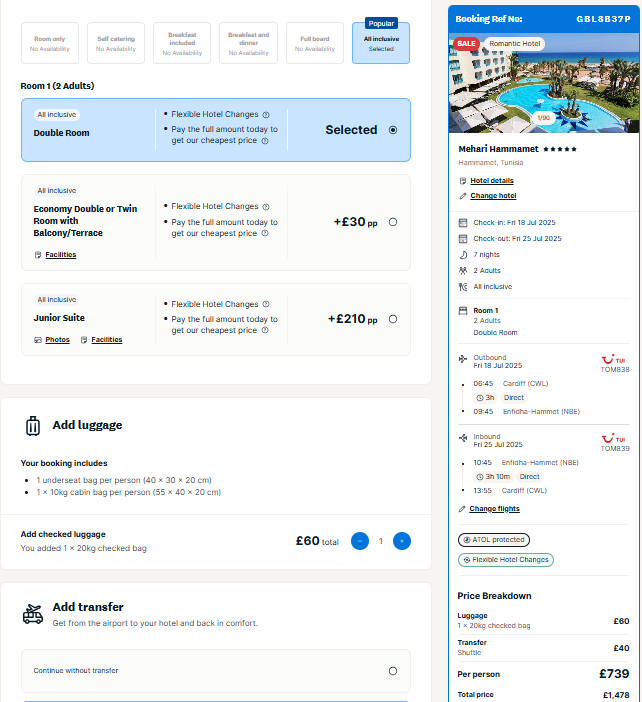Click facilities icon beside Junior Suite Facilities
642x702 pixels.
click(x=84, y=340)
